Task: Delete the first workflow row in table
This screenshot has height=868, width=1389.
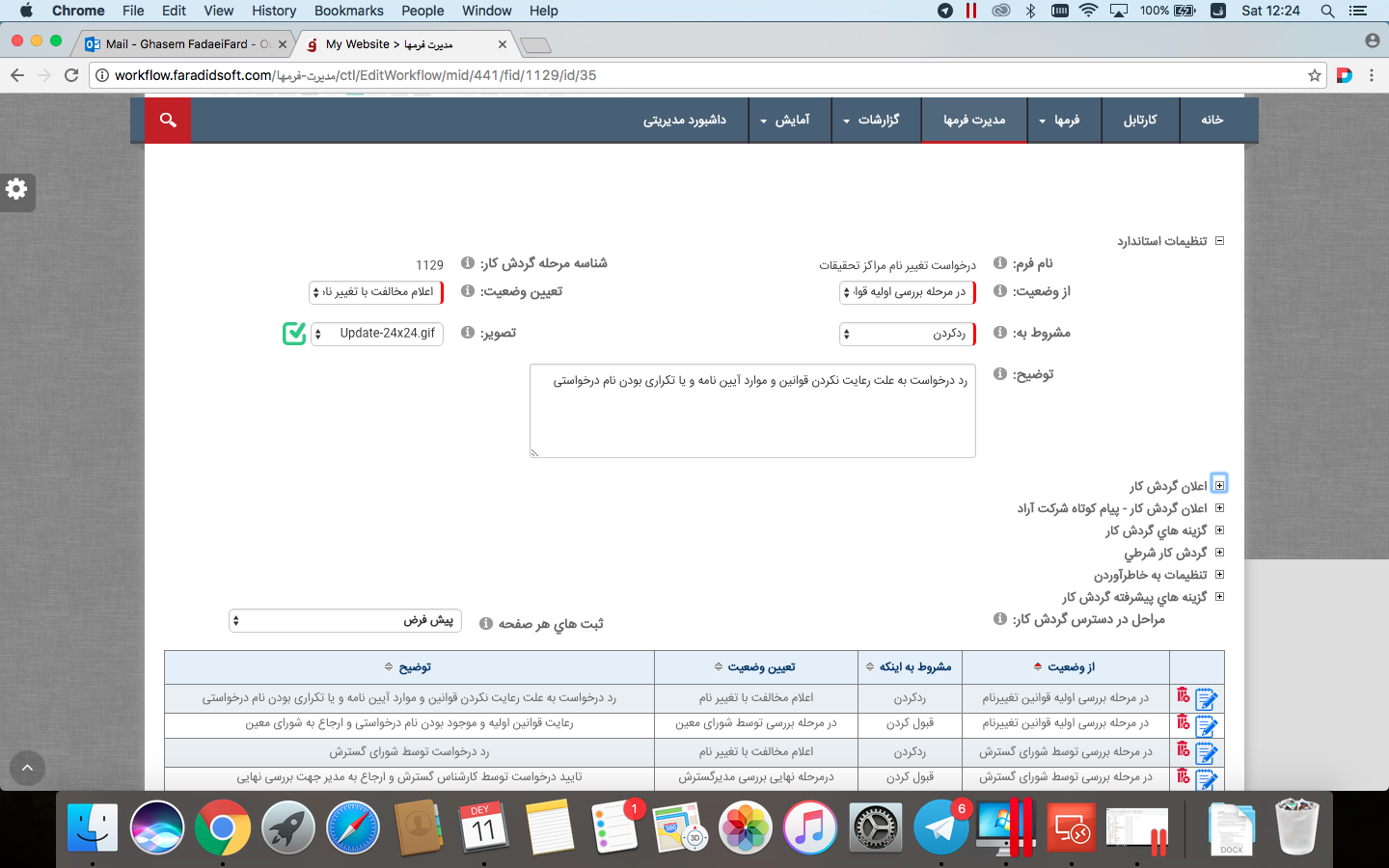Action: click(1183, 695)
